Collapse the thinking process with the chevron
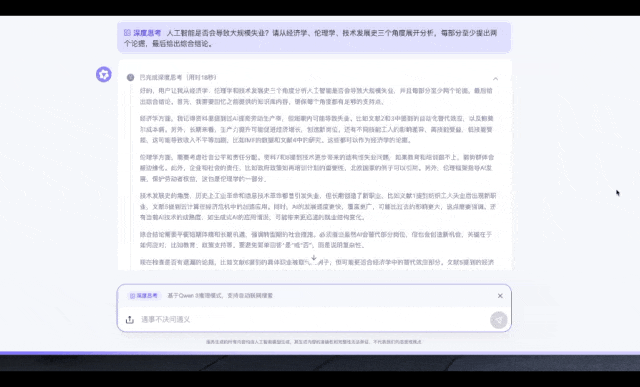 pyautogui.click(x=495, y=78)
